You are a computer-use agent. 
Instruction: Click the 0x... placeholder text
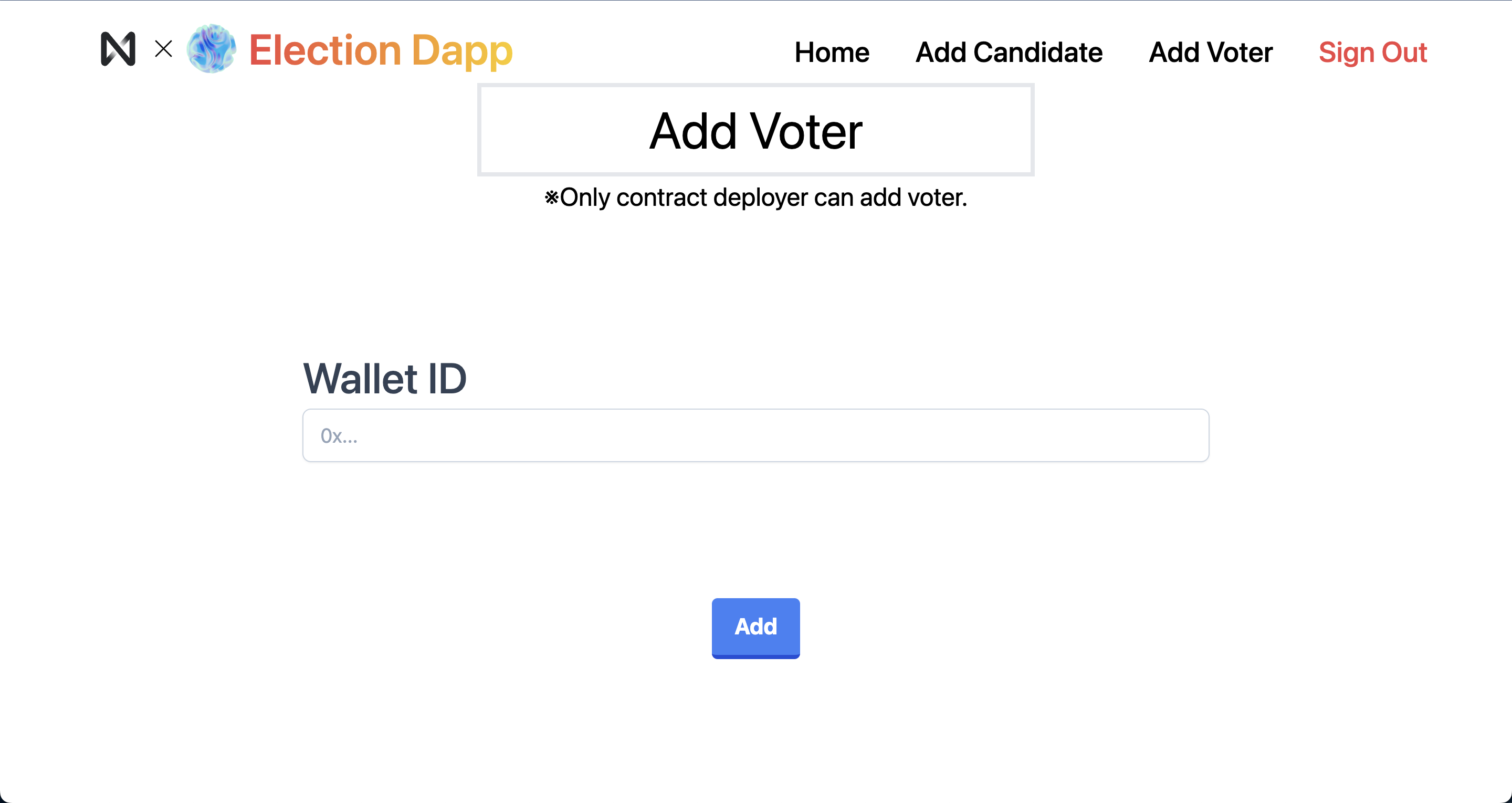click(339, 435)
